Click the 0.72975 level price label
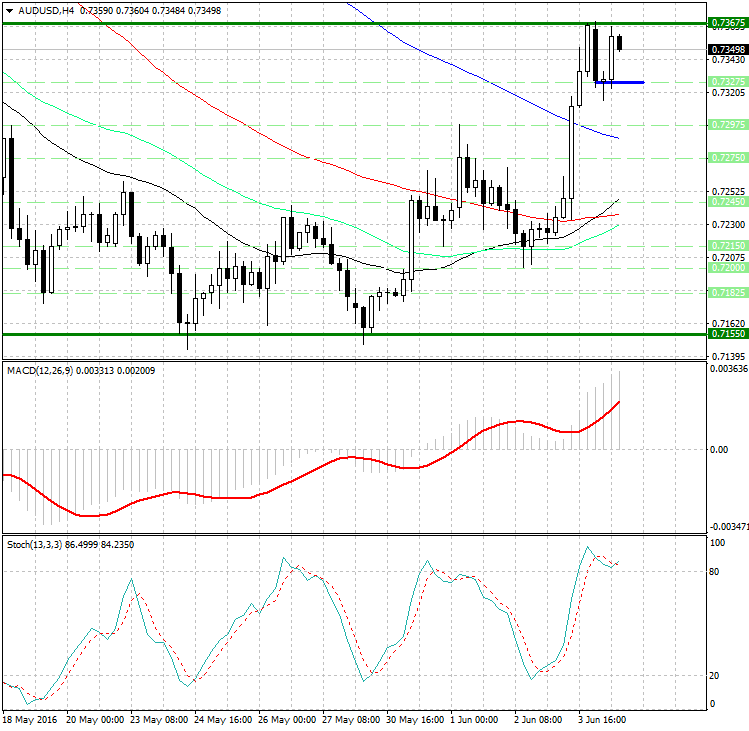This screenshot has width=749, height=731. 728,125
